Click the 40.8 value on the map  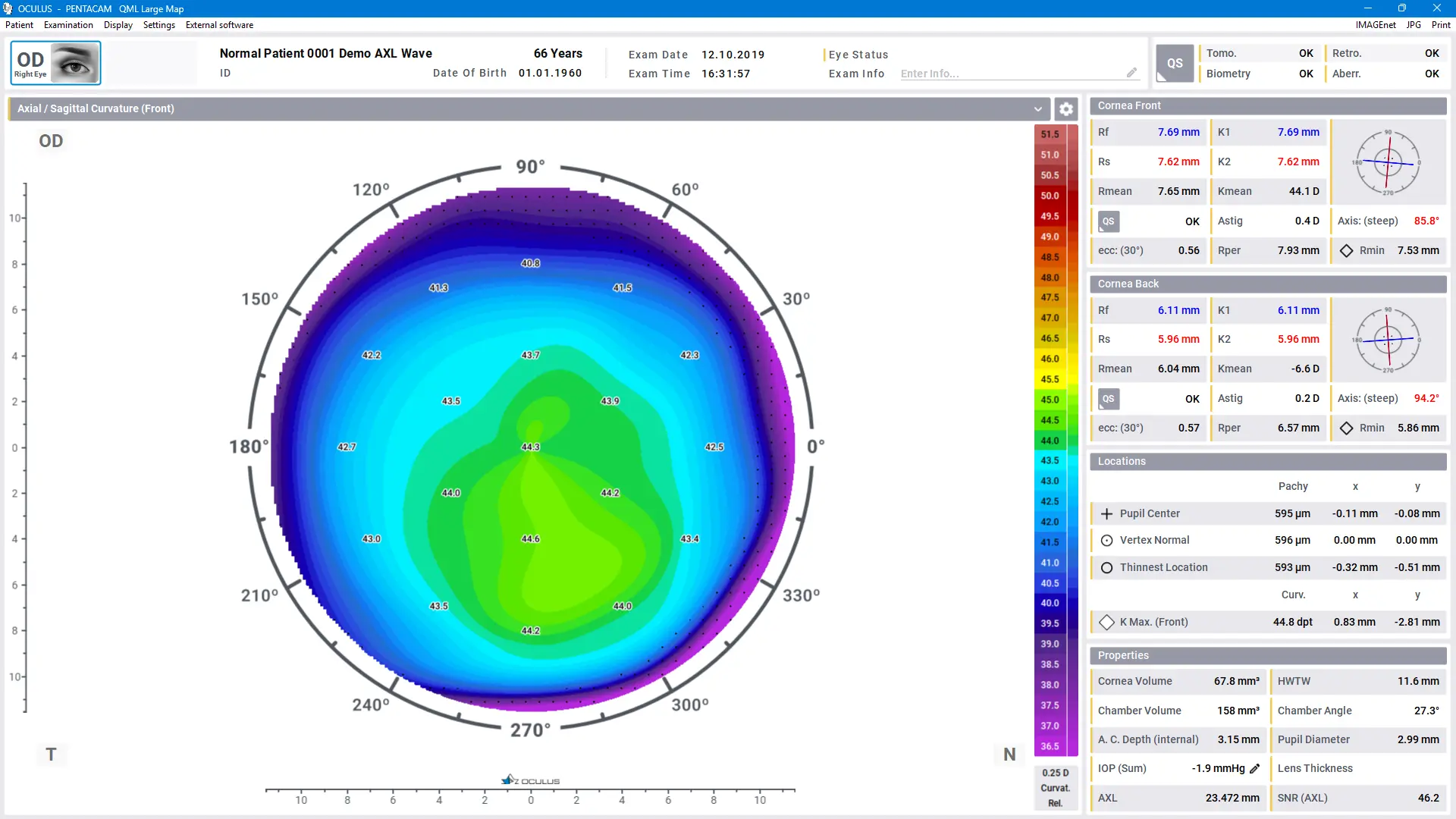tap(531, 264)
